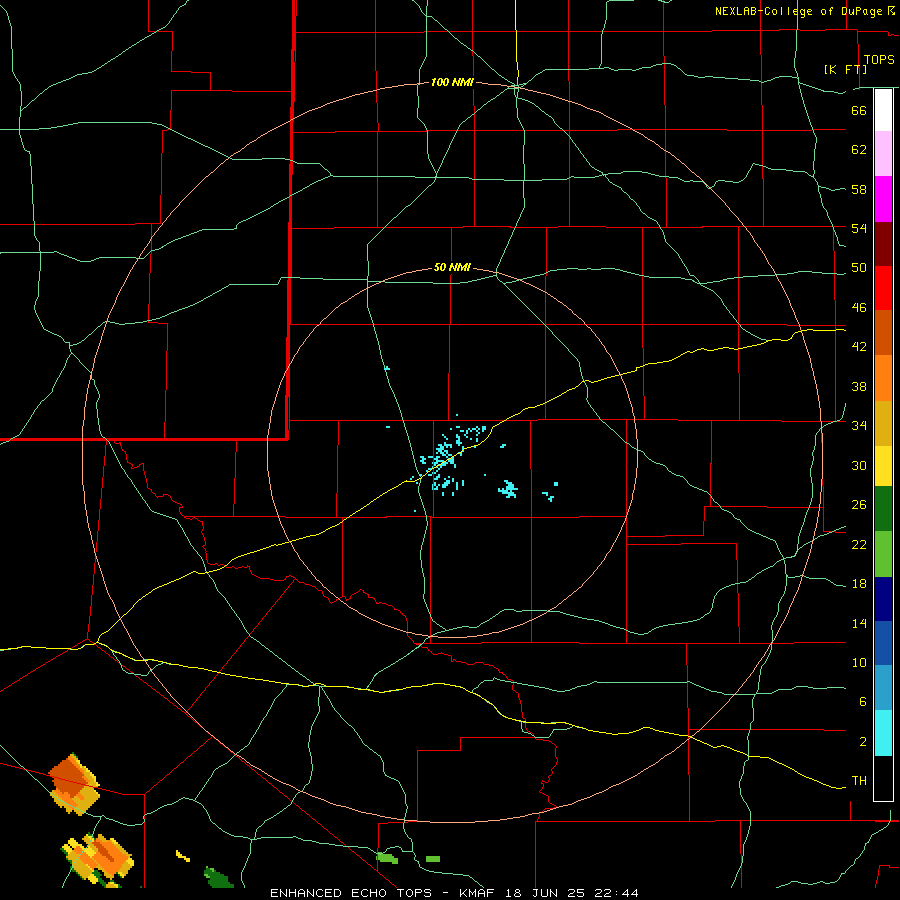Image resolution: width=900 pixels, height=900 pixels.
Task: Click the '54' legend value
Action: pyautogui.click(x=859, y=228)
